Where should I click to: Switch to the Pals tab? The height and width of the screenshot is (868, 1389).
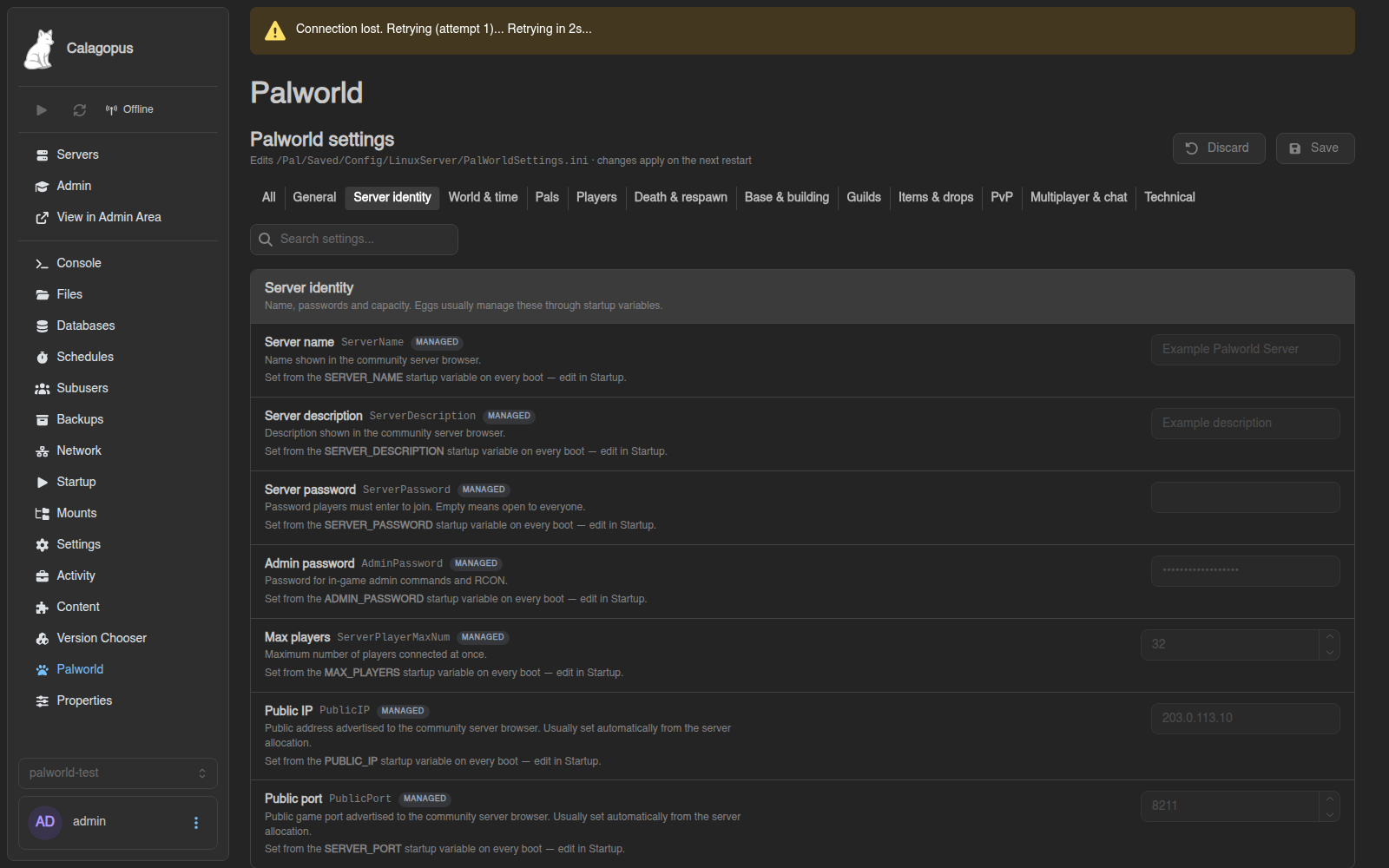coord(547,197)
